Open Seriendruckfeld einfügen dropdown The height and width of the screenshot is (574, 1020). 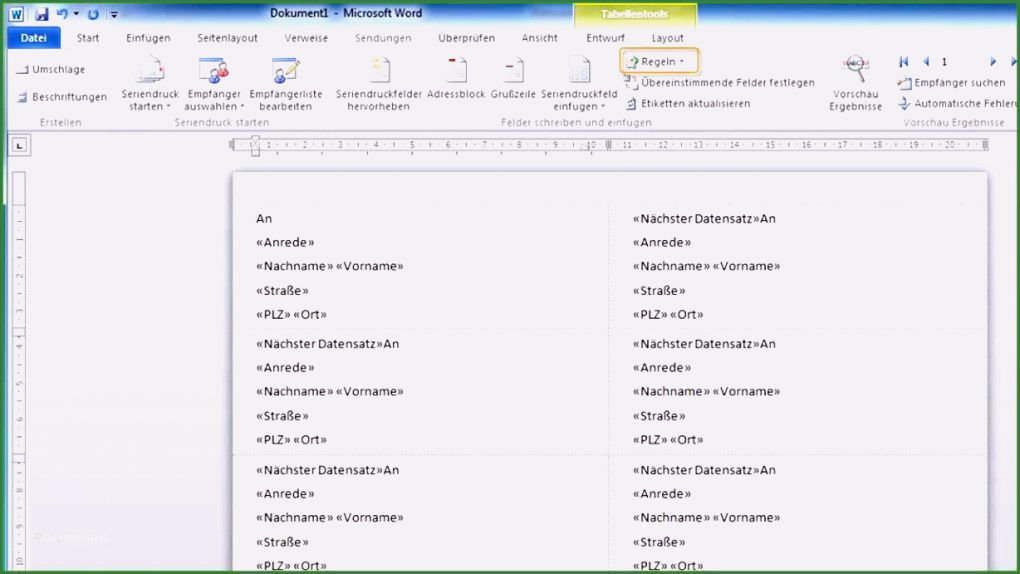click(579, 84)
